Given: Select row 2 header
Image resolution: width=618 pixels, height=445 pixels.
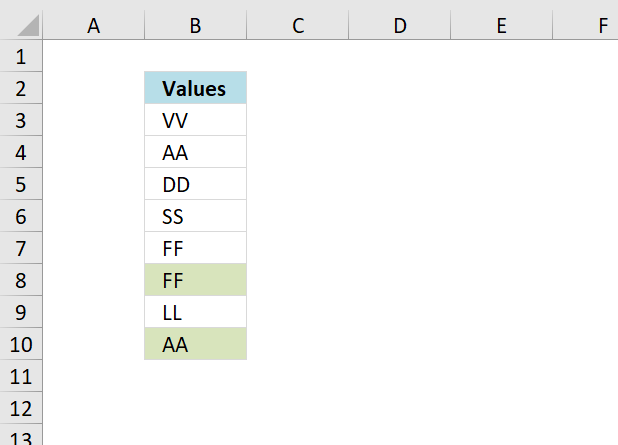Looking at the screenshot, I should 21,88.
